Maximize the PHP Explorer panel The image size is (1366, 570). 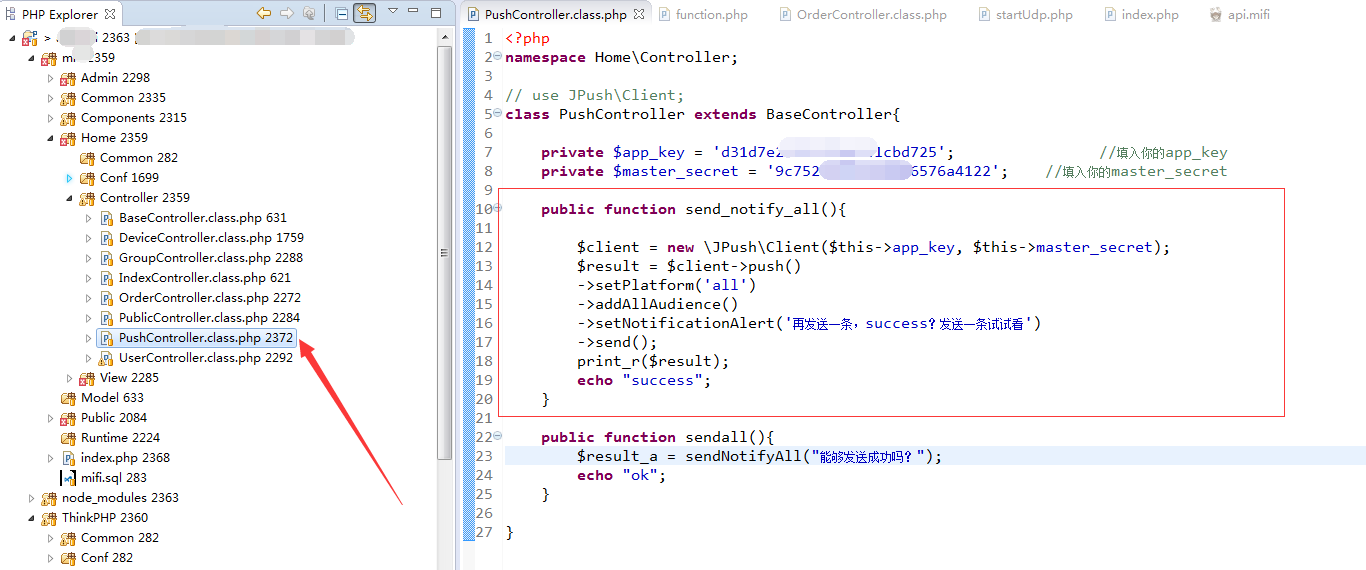pos(435,13)
